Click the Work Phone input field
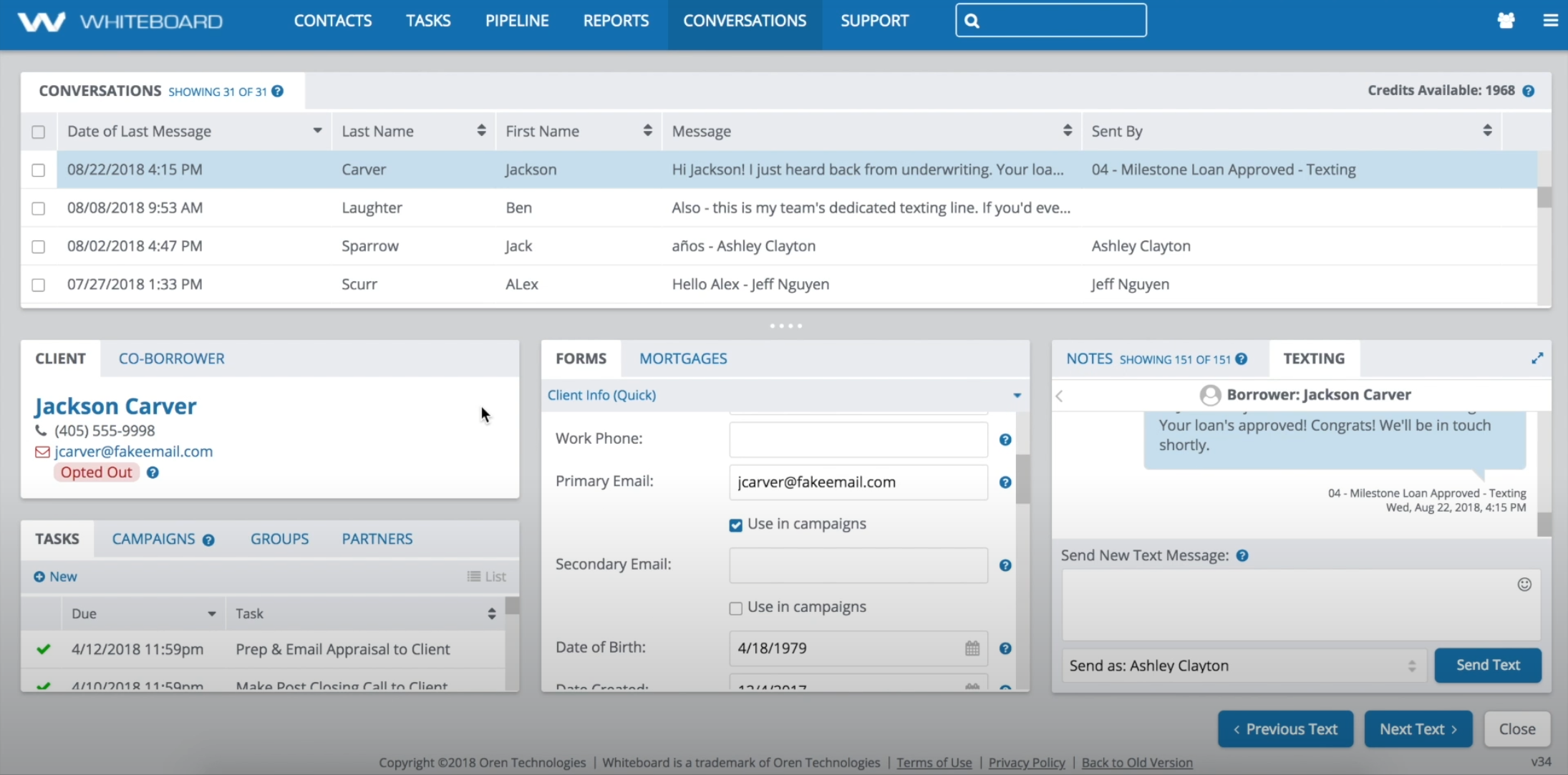The width and height of the screenshot is (1568, 775). [x=858, y=439]
